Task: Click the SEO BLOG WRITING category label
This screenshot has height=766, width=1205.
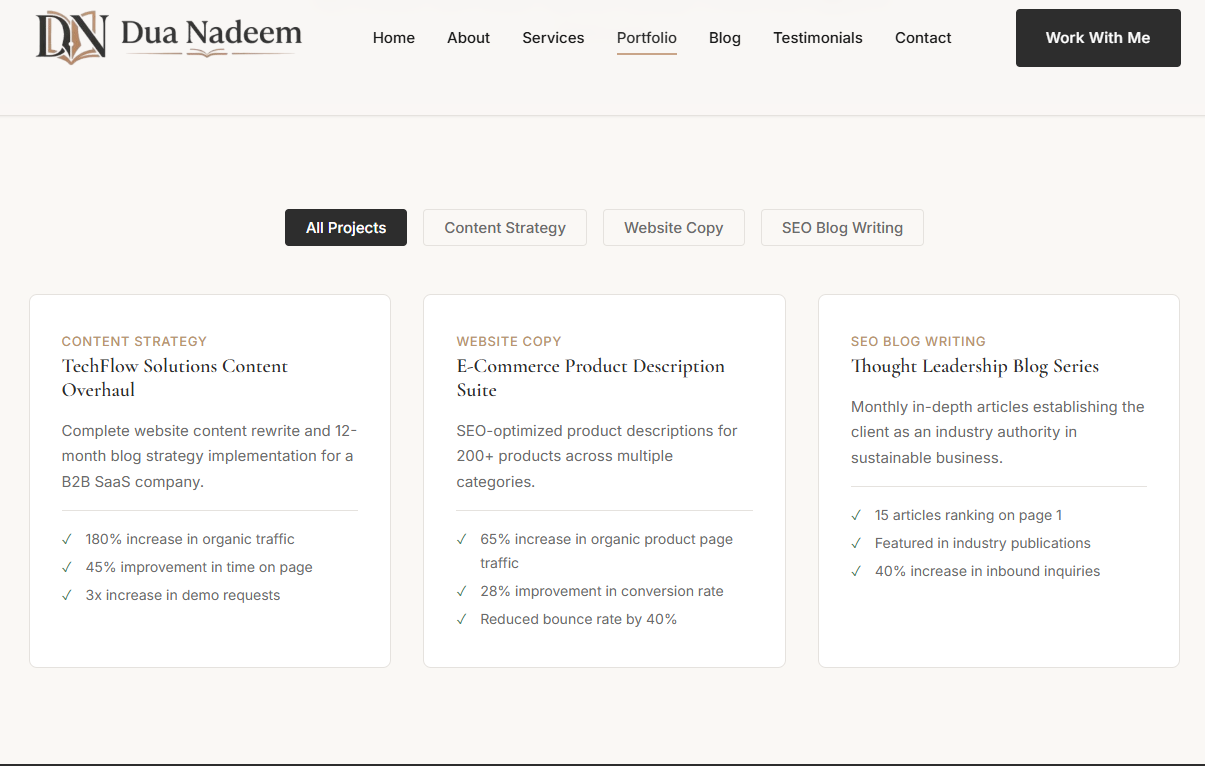Action: [918, 341]
